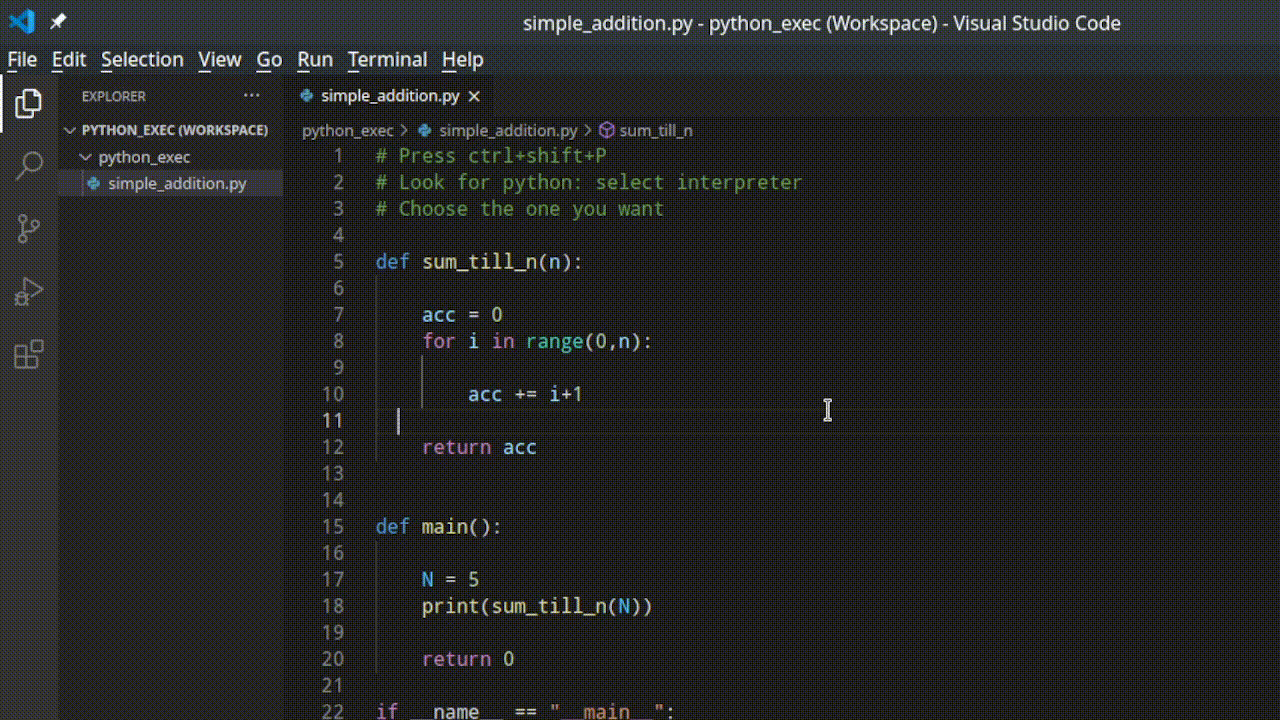
Task: Click line number 15 in the gutter
Action: pos(332,526)
